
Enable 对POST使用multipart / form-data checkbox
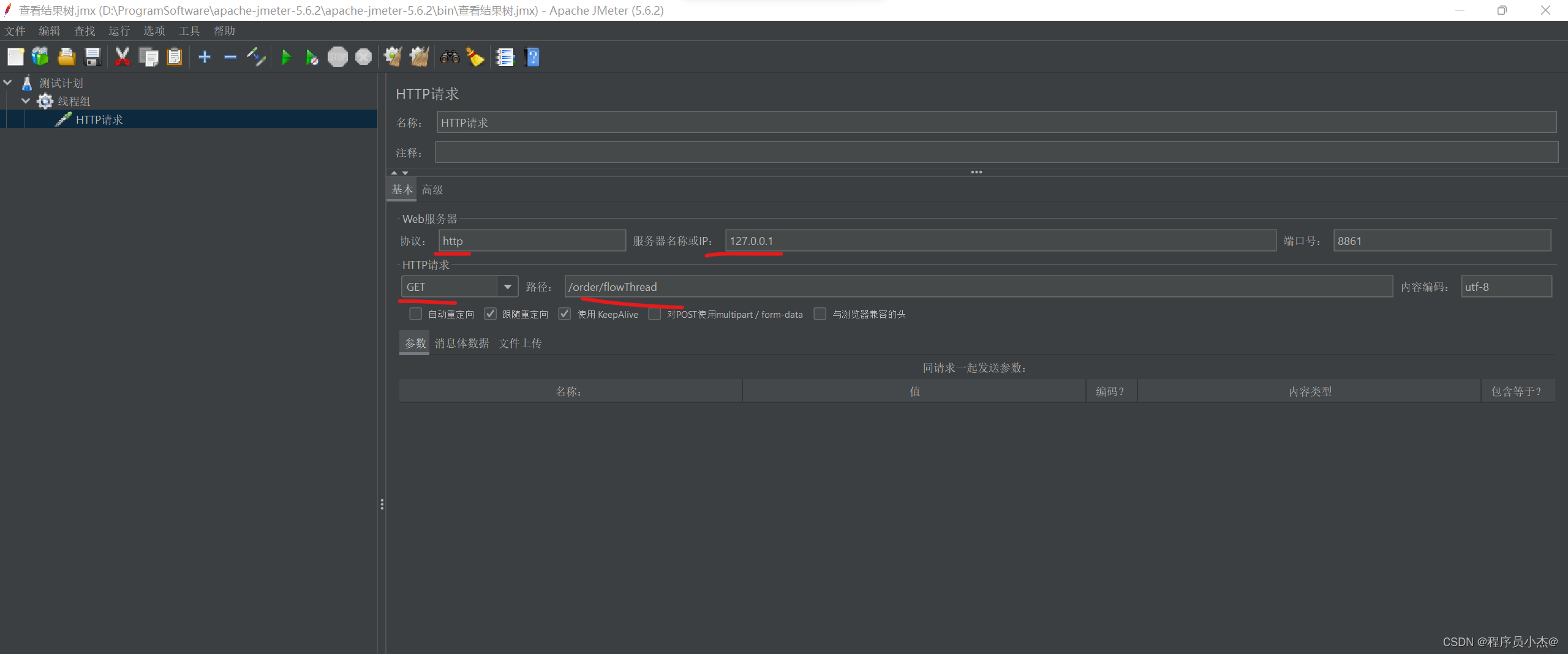tap(655, 314)
